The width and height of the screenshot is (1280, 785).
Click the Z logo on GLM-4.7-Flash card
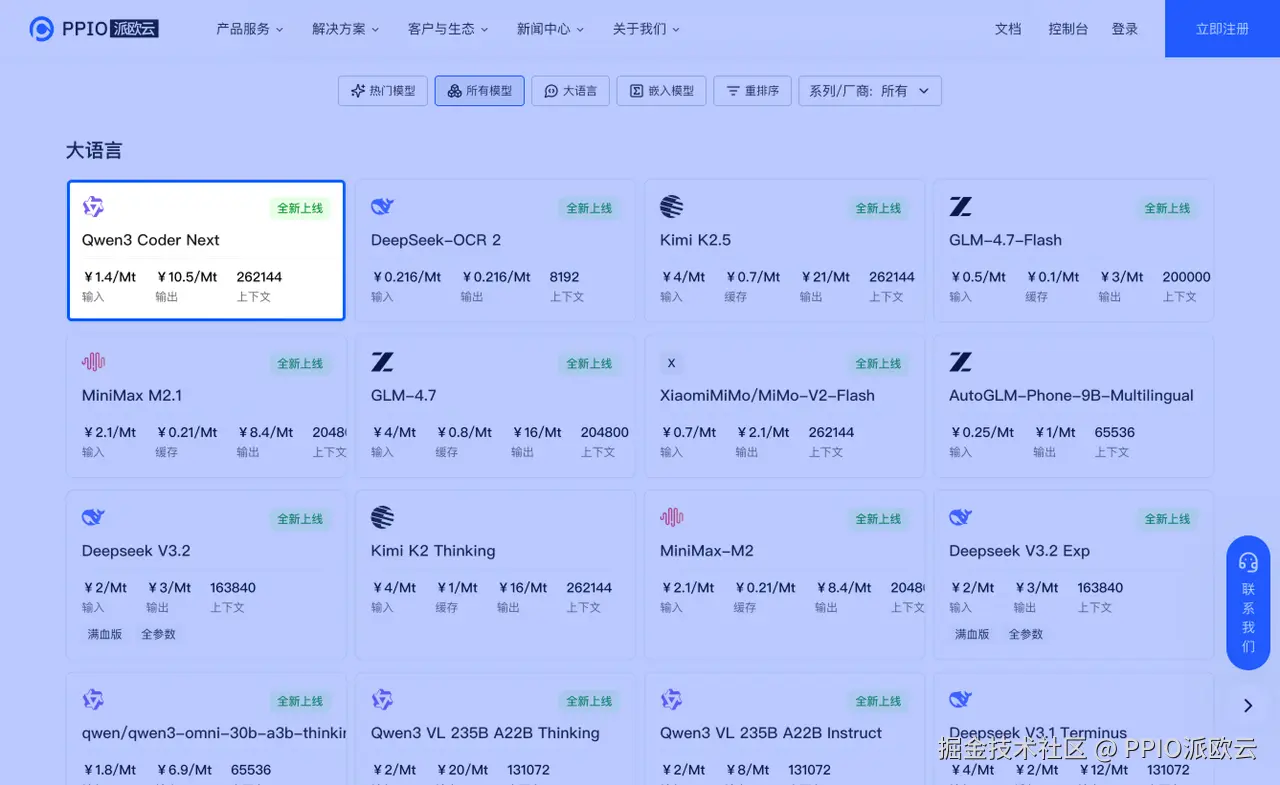(x=960, y=207)
